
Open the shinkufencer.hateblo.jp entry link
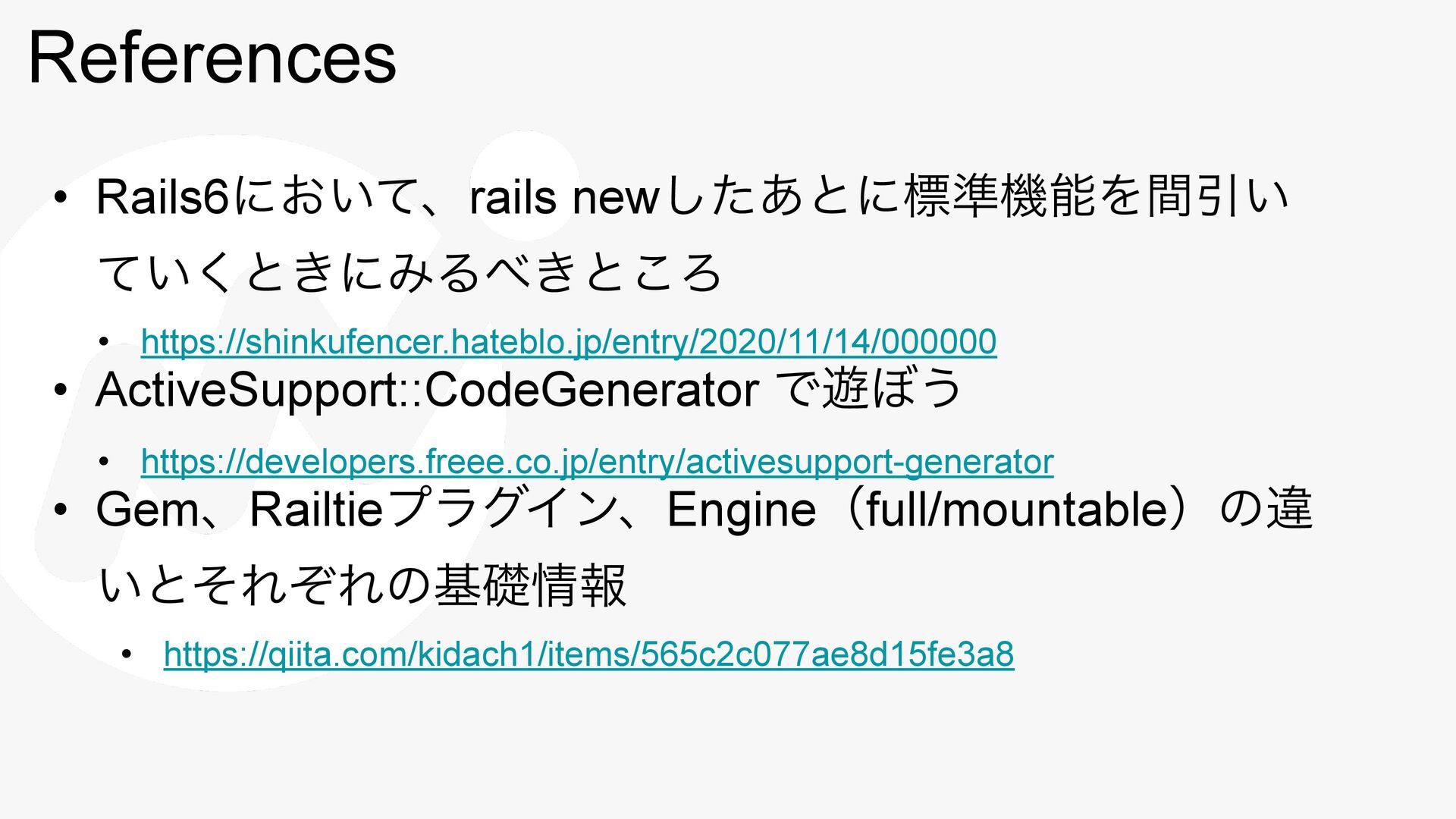(569, 342)
